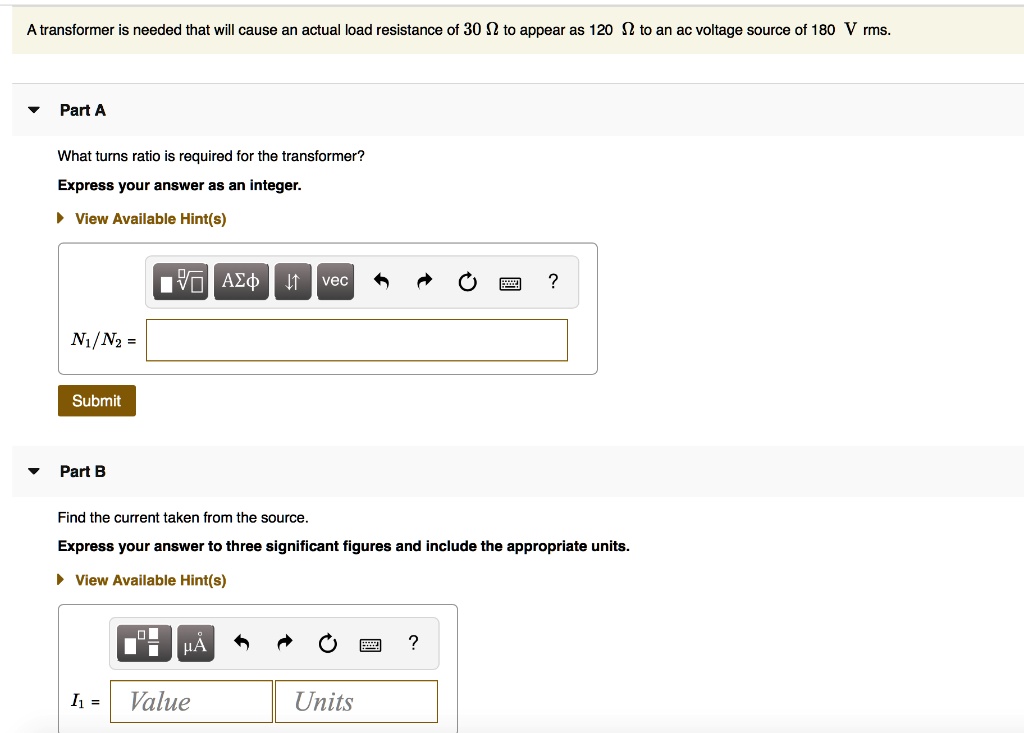This screenshot has width=1024, height=733.
Task: Open the keyboard icon in Part B
Action: click(x=370, y=643)
